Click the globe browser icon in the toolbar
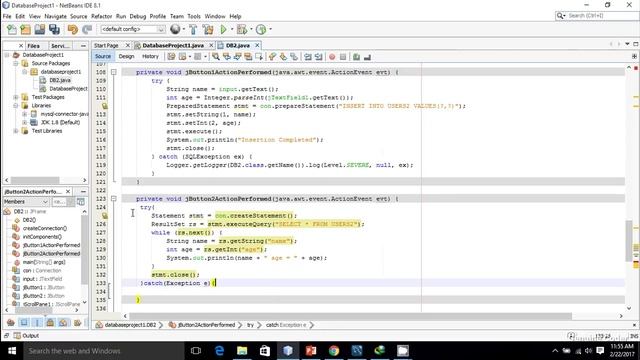 (x=175, y=29)
